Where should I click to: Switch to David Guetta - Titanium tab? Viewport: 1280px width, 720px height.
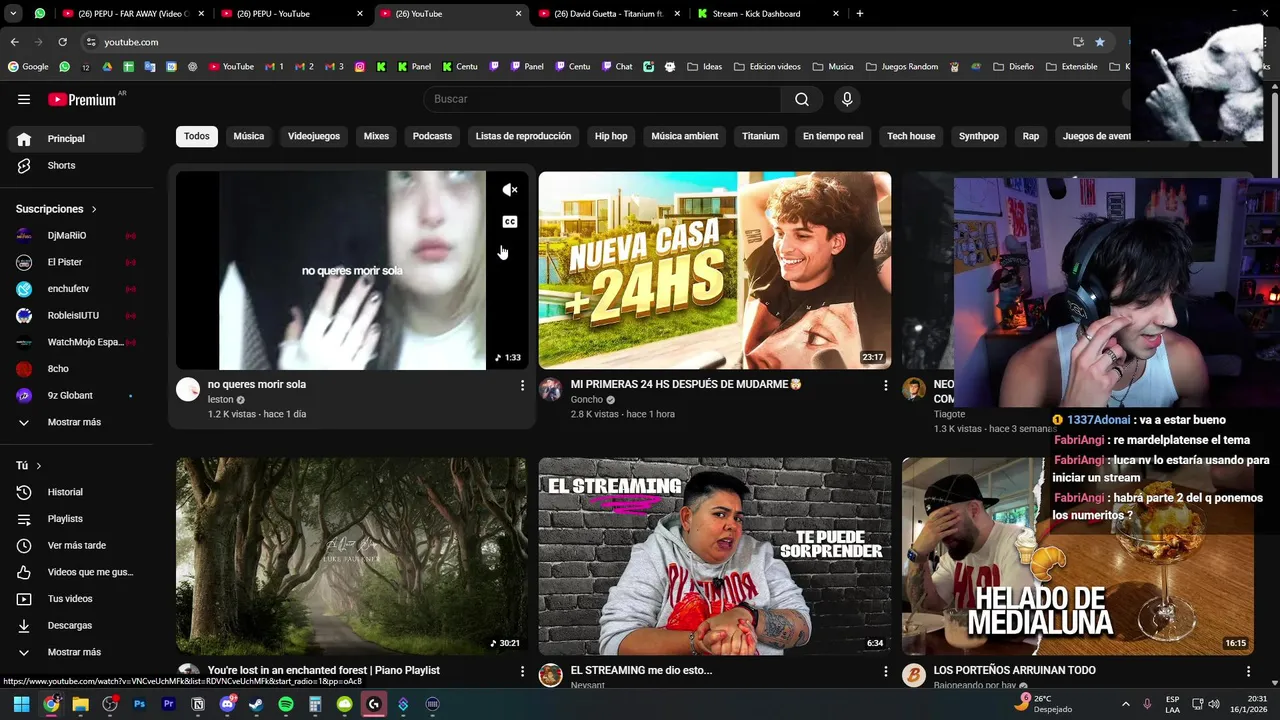tap(611, 14)
